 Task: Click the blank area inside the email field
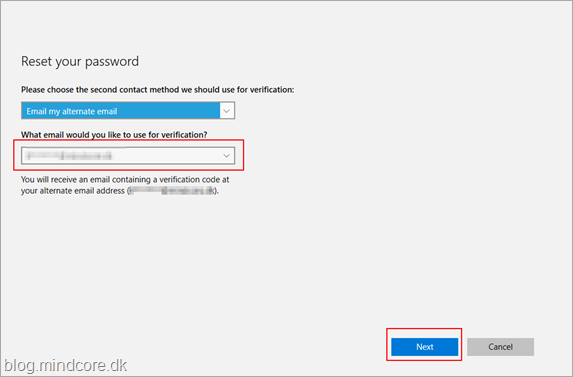tap(166, 156)
